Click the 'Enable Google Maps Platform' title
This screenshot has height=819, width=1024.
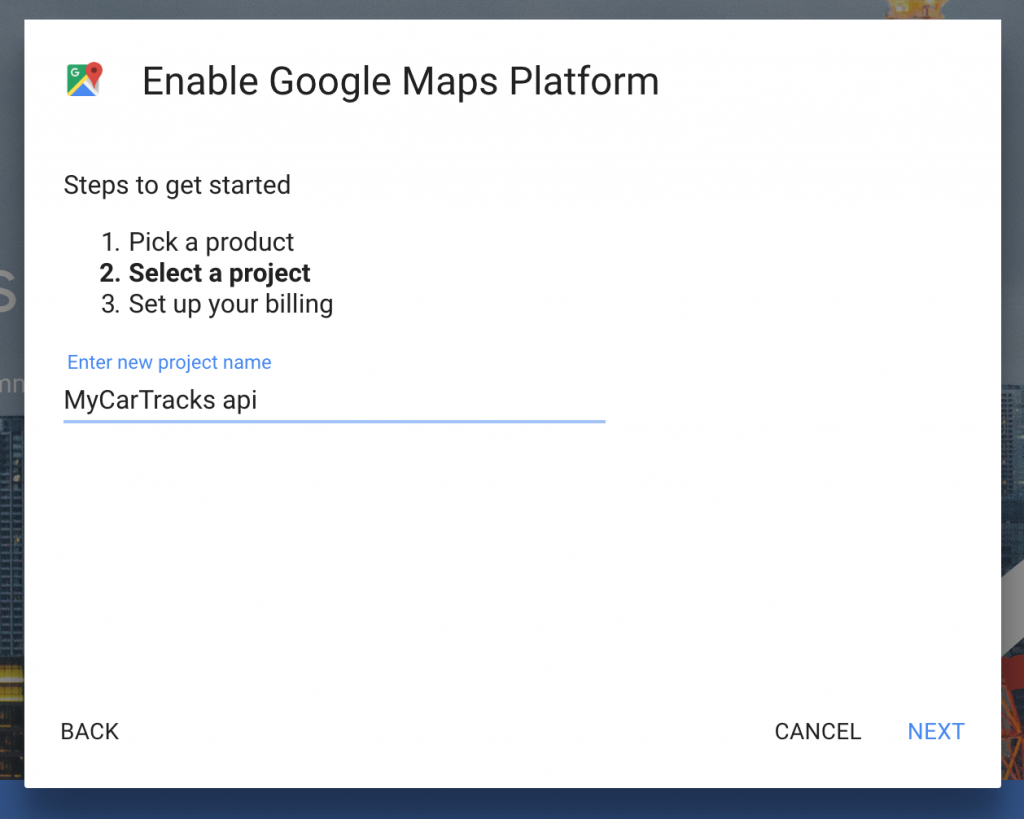tap(400, 82)
